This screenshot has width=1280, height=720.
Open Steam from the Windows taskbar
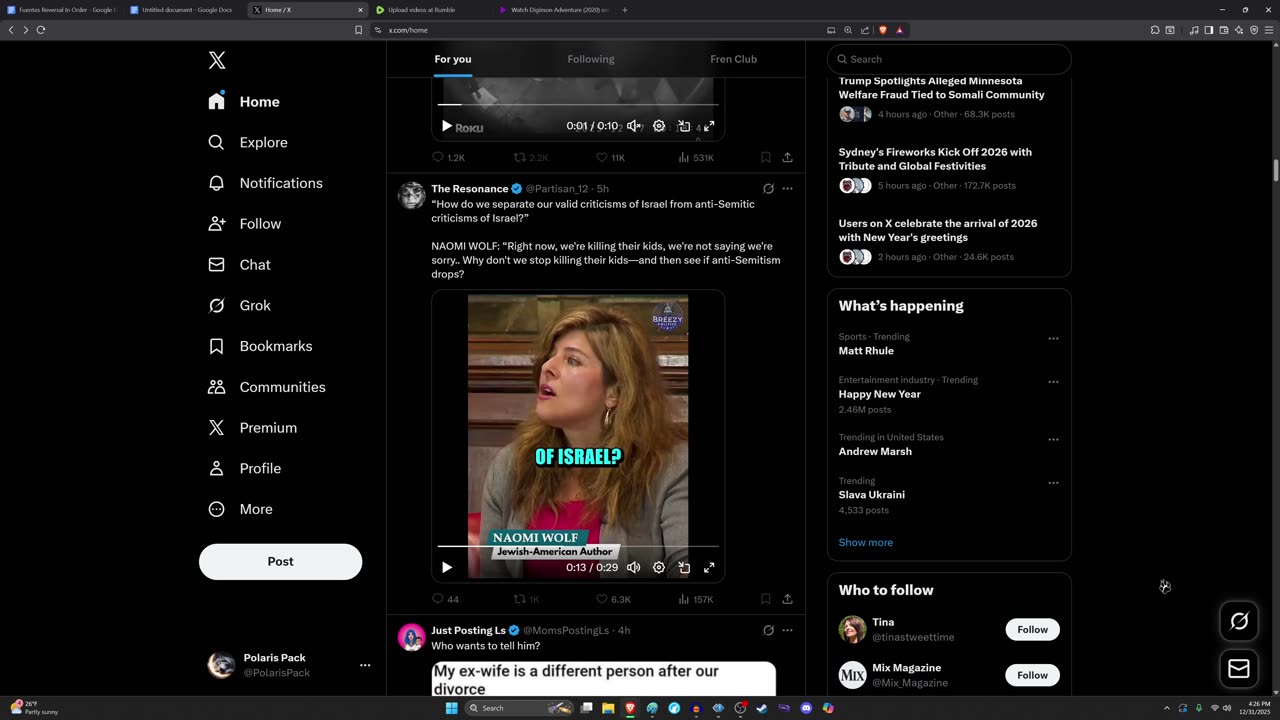point(762,708)
